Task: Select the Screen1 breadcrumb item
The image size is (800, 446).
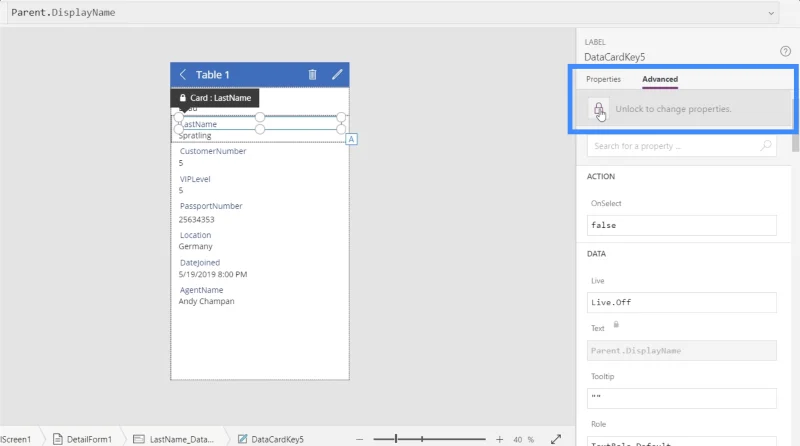Action: (16, 439)
